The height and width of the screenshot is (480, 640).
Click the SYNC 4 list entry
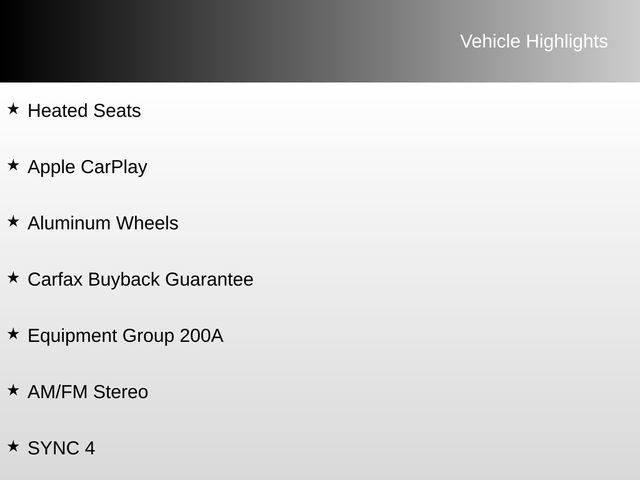tap(61, 448)
